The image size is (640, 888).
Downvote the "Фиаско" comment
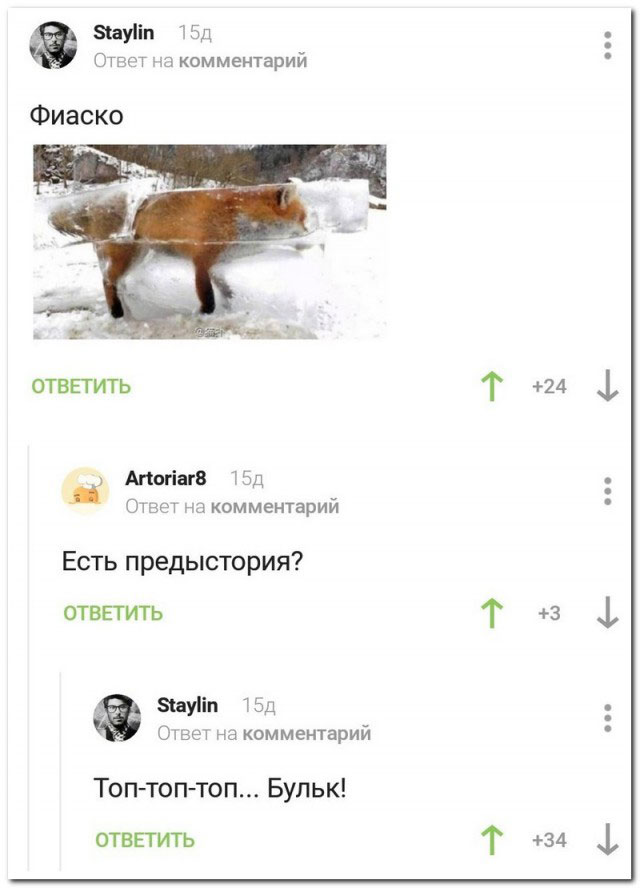pos(608,386)
